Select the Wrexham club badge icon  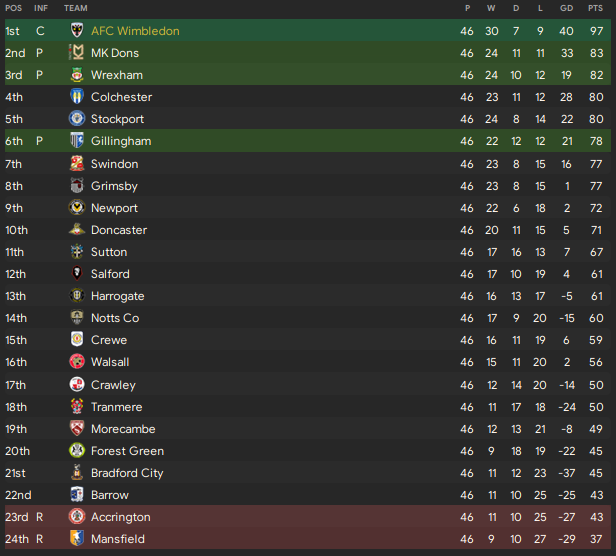click(77, 75)
